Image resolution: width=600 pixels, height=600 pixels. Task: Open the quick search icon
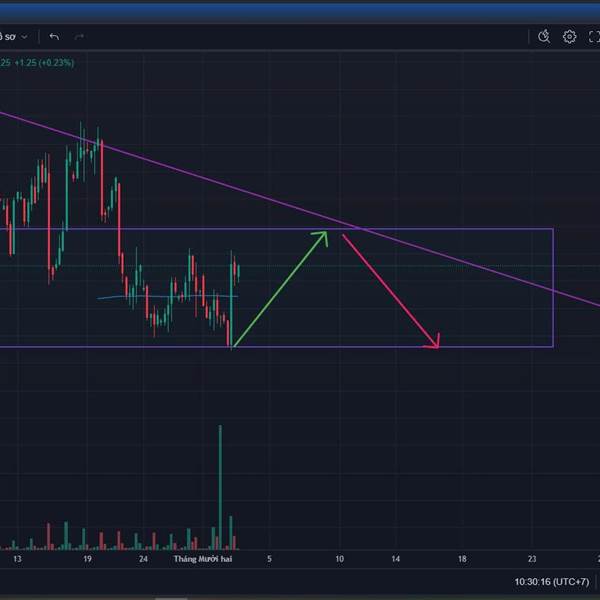[x=544, y=36]
